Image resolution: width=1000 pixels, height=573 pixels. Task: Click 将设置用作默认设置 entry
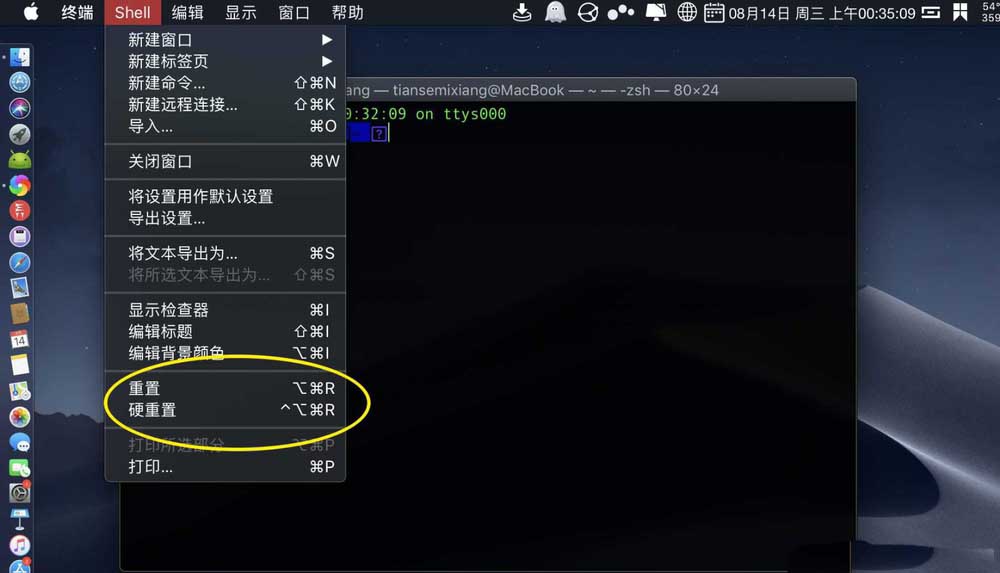coord(225,197)
